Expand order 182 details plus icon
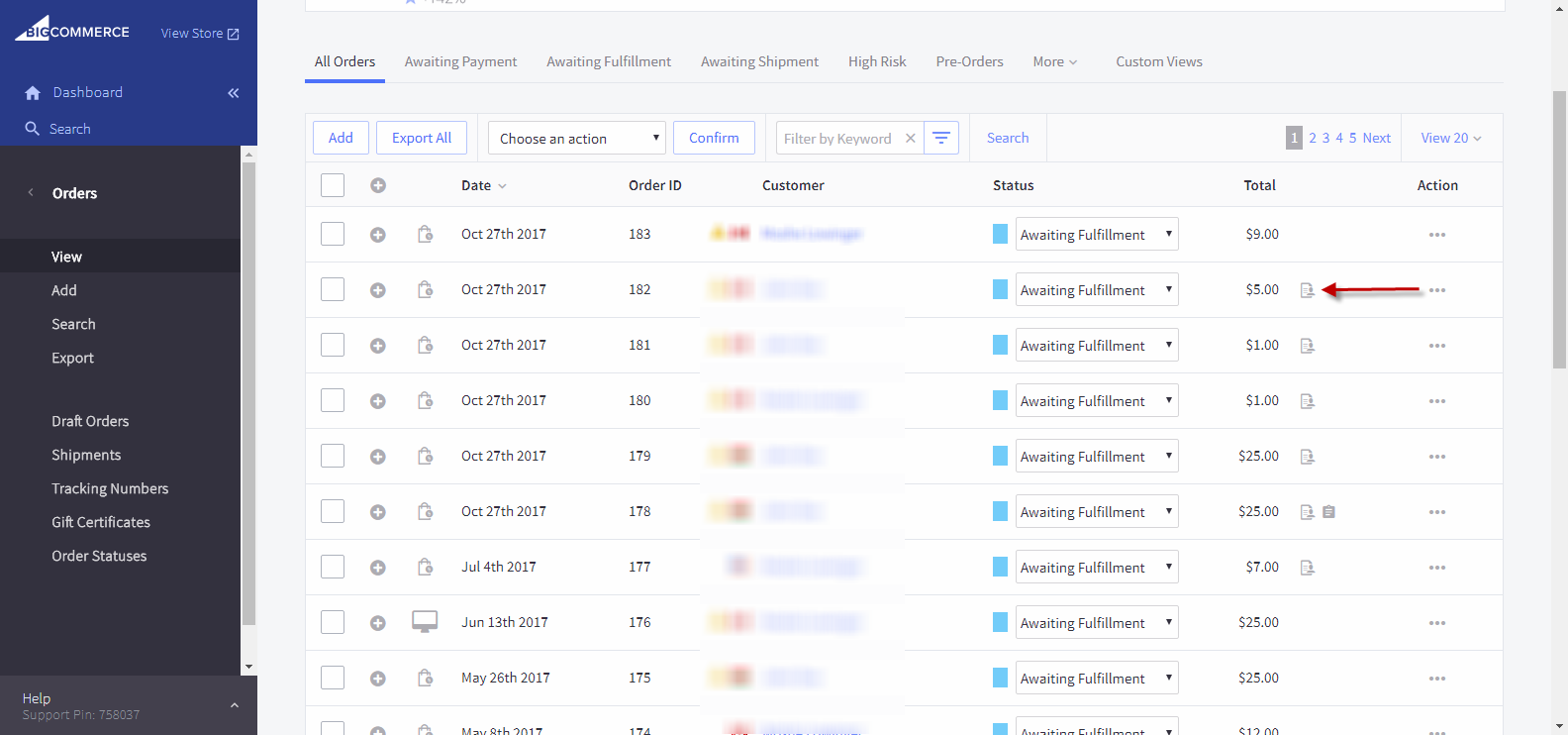Screen dimensions: 1568x735 [378, 290]
